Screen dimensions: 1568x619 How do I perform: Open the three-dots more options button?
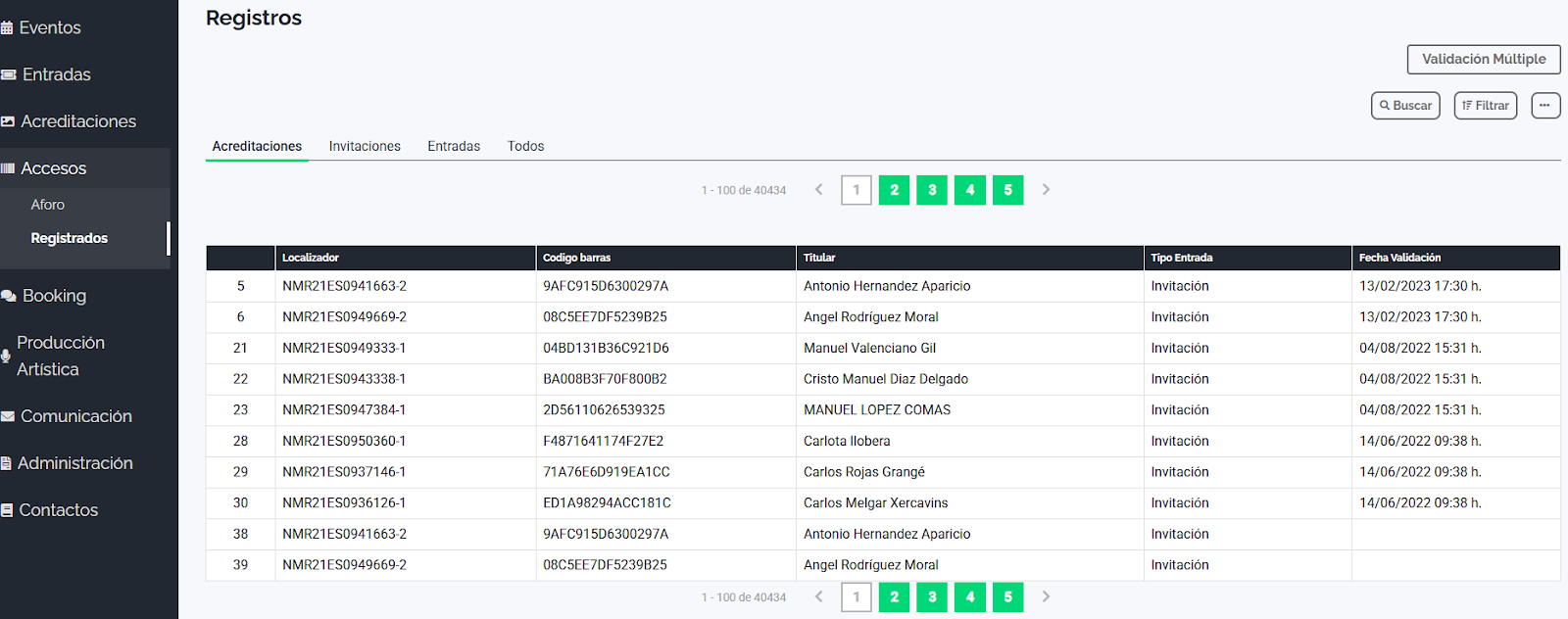pyautogui.click(x=1545, y=106)
